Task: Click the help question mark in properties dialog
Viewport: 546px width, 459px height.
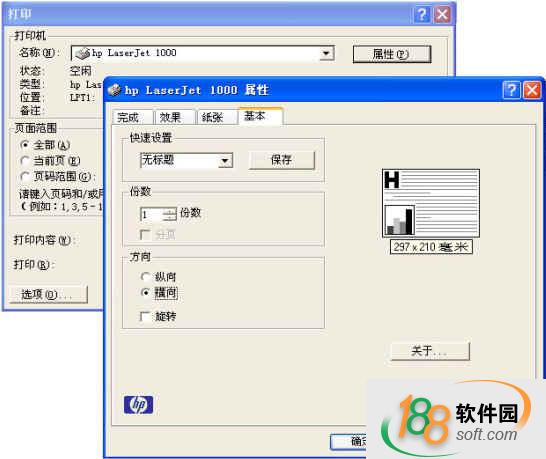Action: click(512, 90)
